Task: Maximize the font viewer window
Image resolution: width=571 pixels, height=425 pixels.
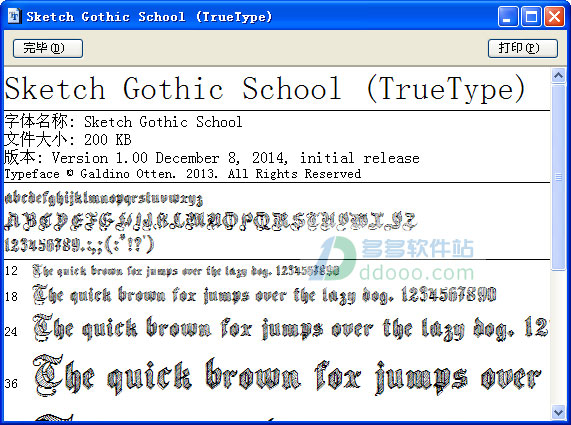Action: (531, 16)
